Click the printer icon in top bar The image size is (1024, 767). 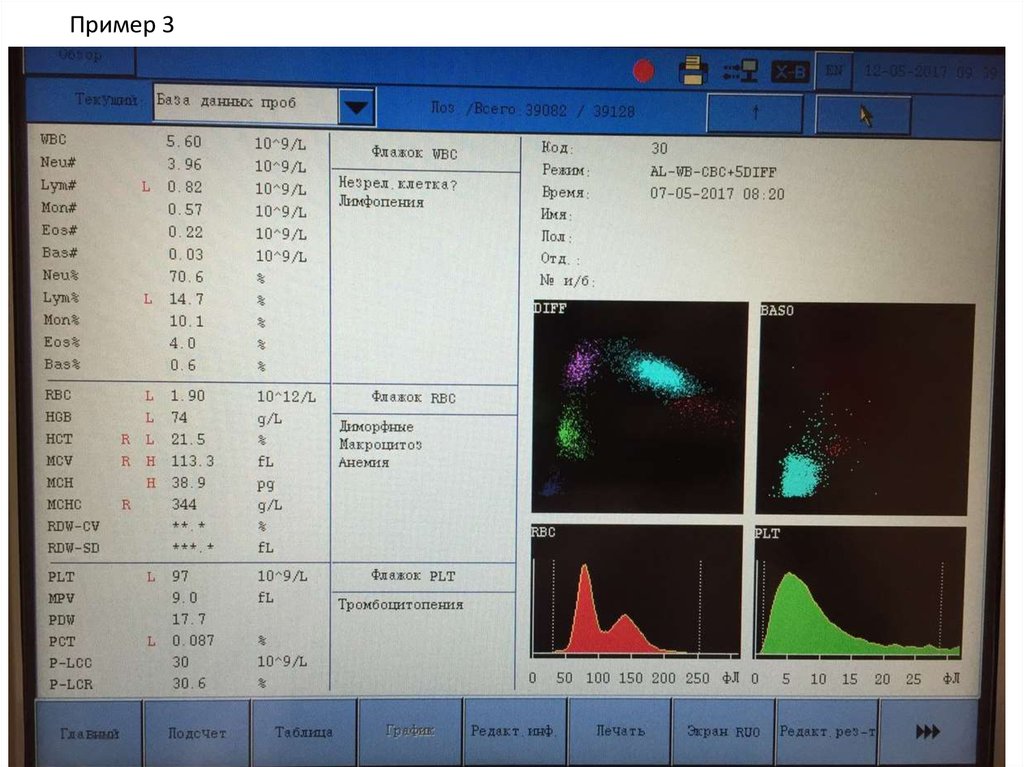tap(693, 71)
